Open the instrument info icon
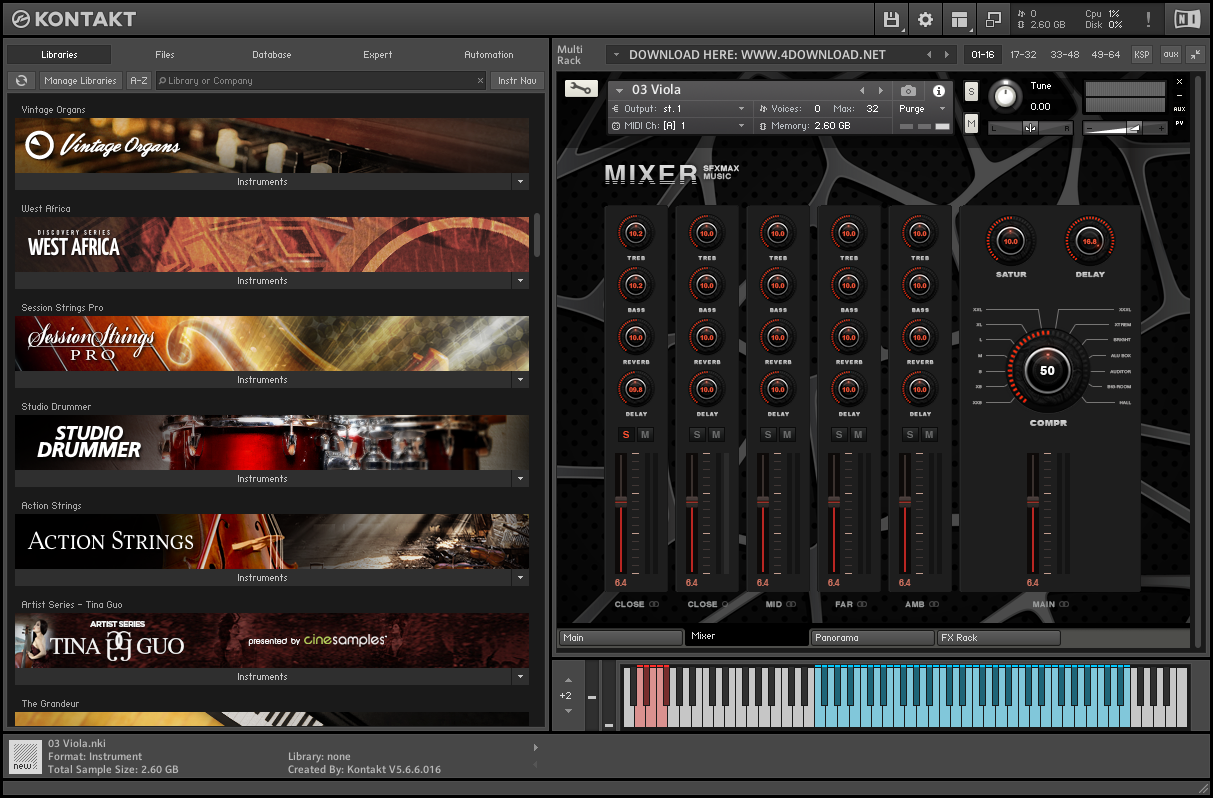 939,90
